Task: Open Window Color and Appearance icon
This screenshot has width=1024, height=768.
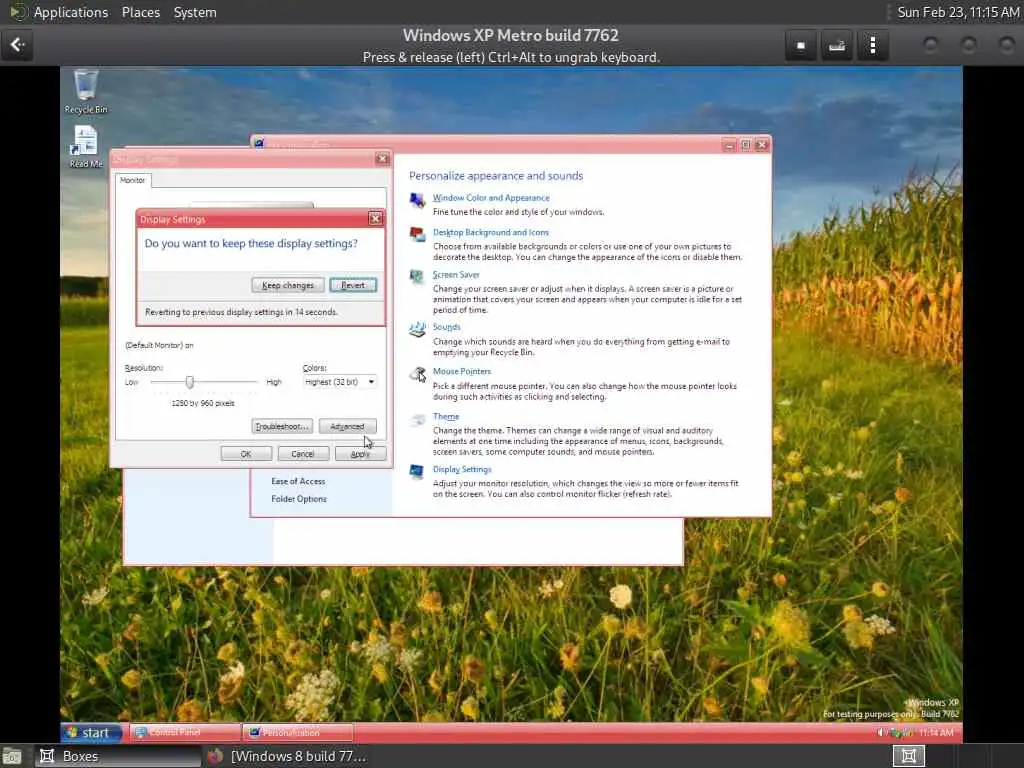Action: pyautogui.click(x=417, y=200)
